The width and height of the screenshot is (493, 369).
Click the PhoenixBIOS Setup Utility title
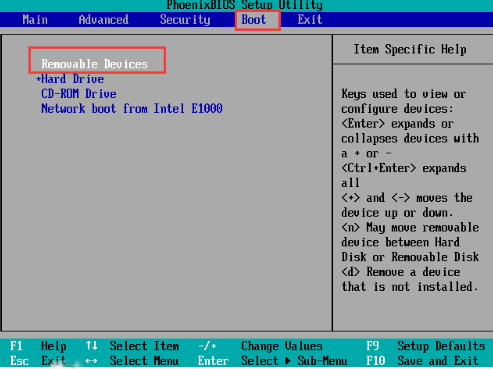coord(244,5)
